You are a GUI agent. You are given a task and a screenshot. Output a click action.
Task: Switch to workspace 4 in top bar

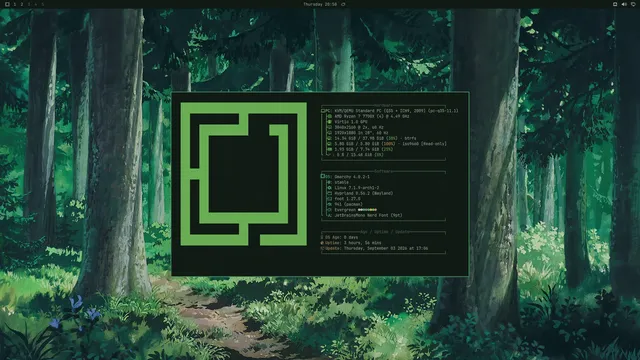click(x=36, y=4)
